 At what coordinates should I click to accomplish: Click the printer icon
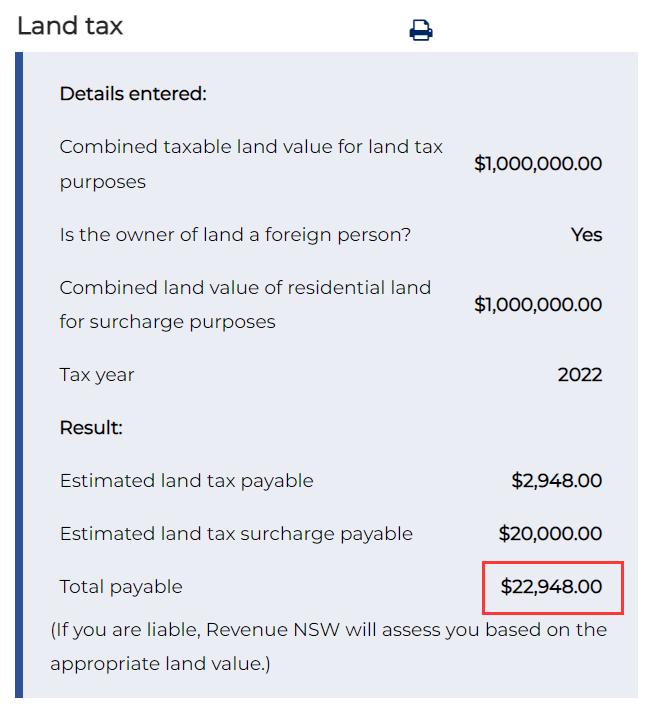(421, 31)
